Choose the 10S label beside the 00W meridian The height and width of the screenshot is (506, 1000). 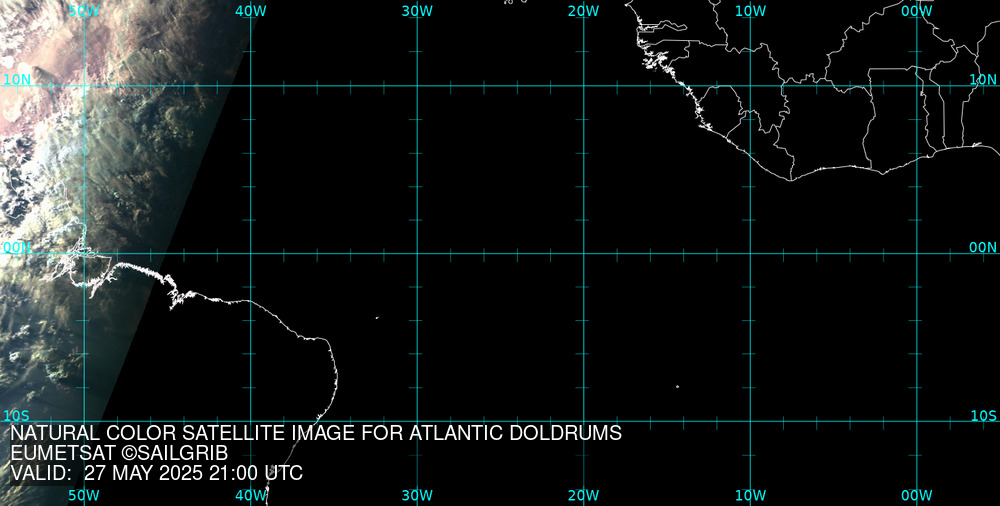point(983,416)
